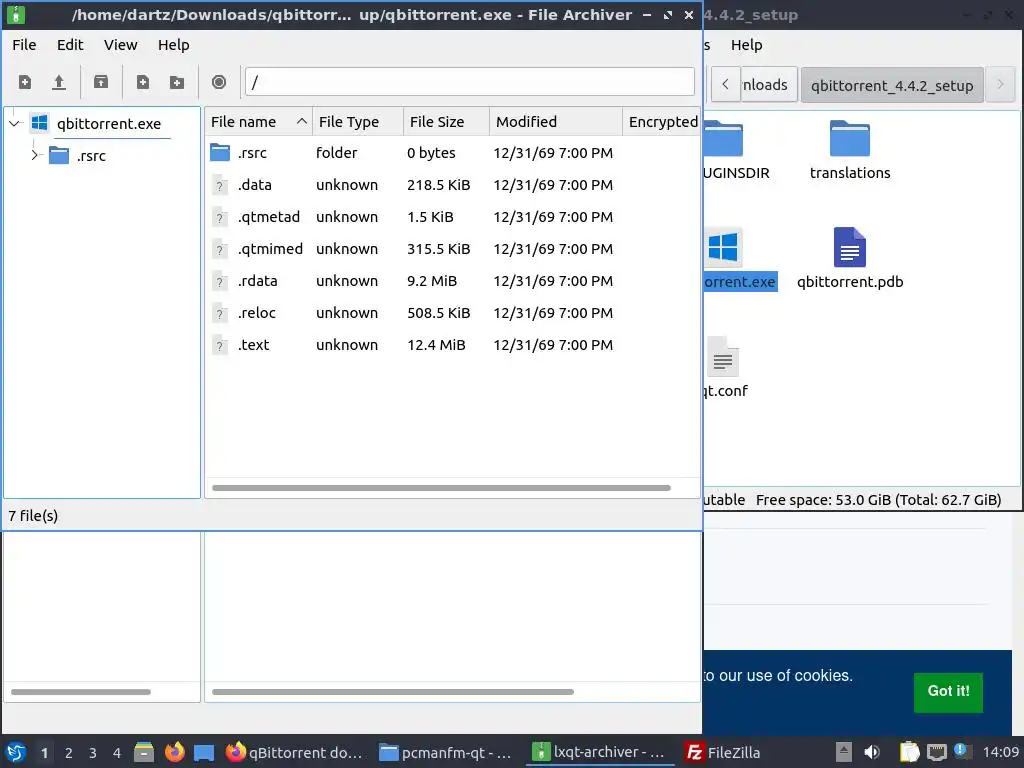
Task: Sort by the File Type column header
Action: pos(358,122)
